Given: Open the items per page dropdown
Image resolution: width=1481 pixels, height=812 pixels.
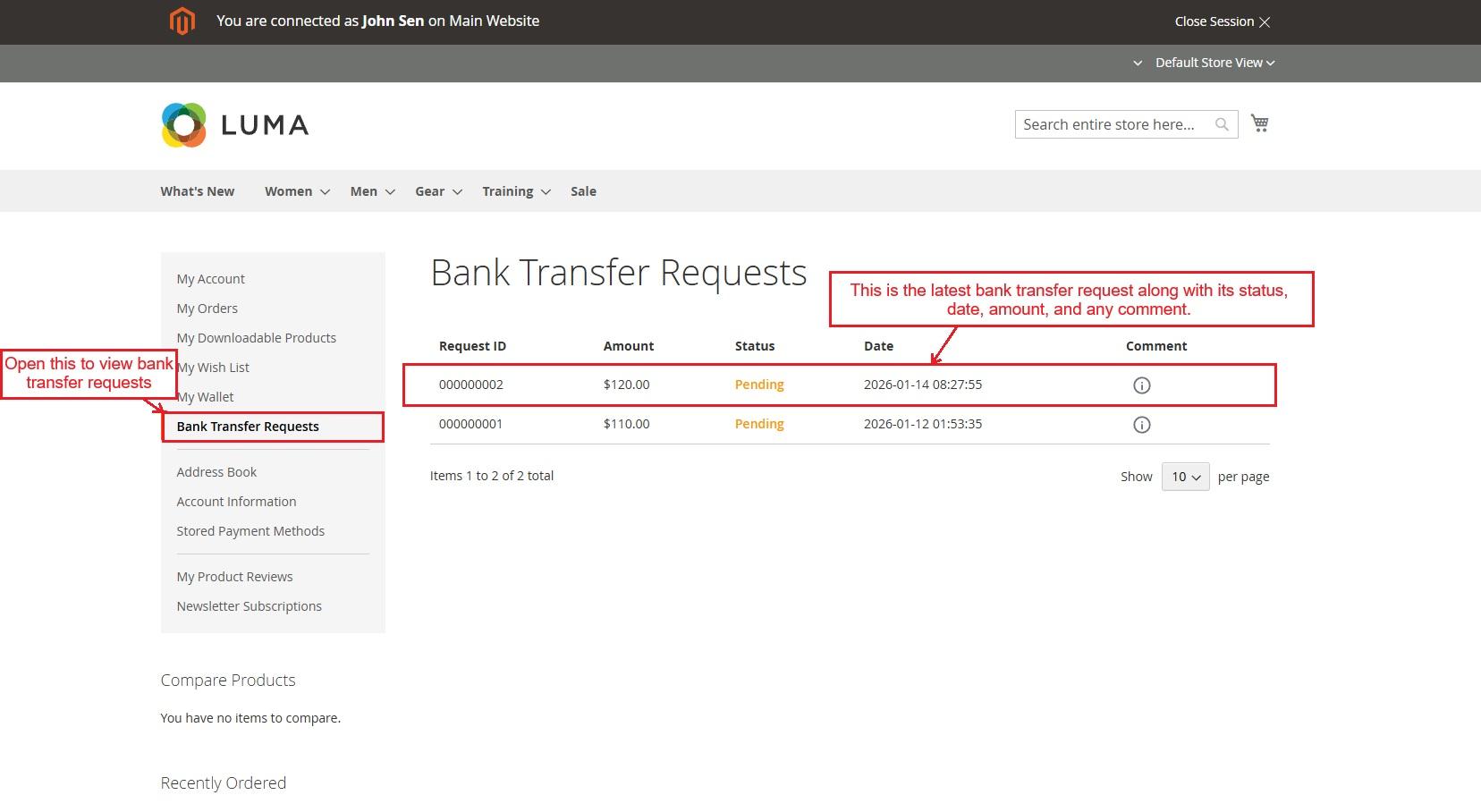Looking at the screenshot, I should point(1185,477).
